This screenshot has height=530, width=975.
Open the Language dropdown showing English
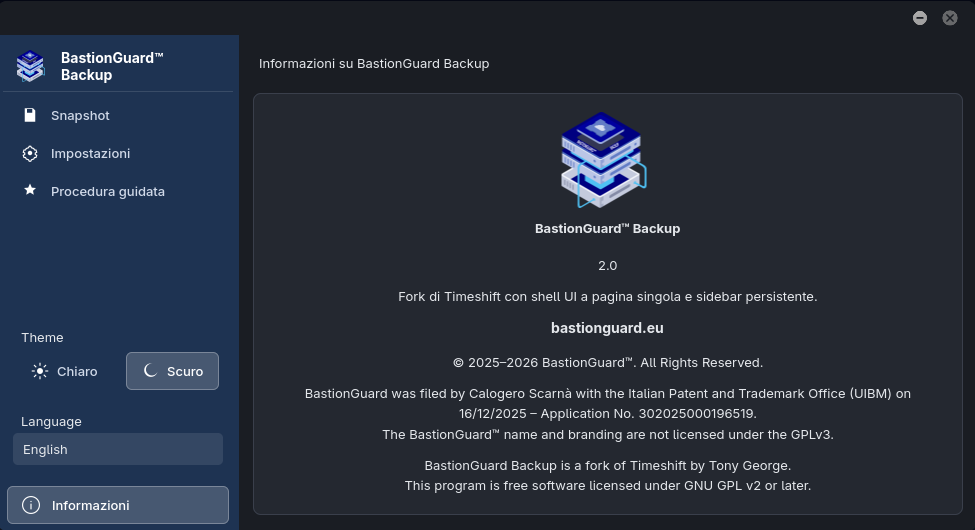click(118, 449)
